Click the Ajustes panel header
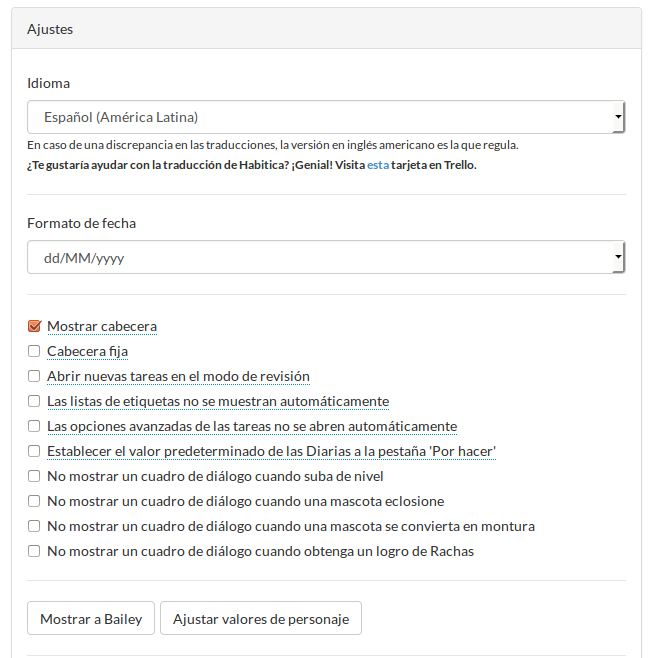The image size is (654, 658). (326, 29)
